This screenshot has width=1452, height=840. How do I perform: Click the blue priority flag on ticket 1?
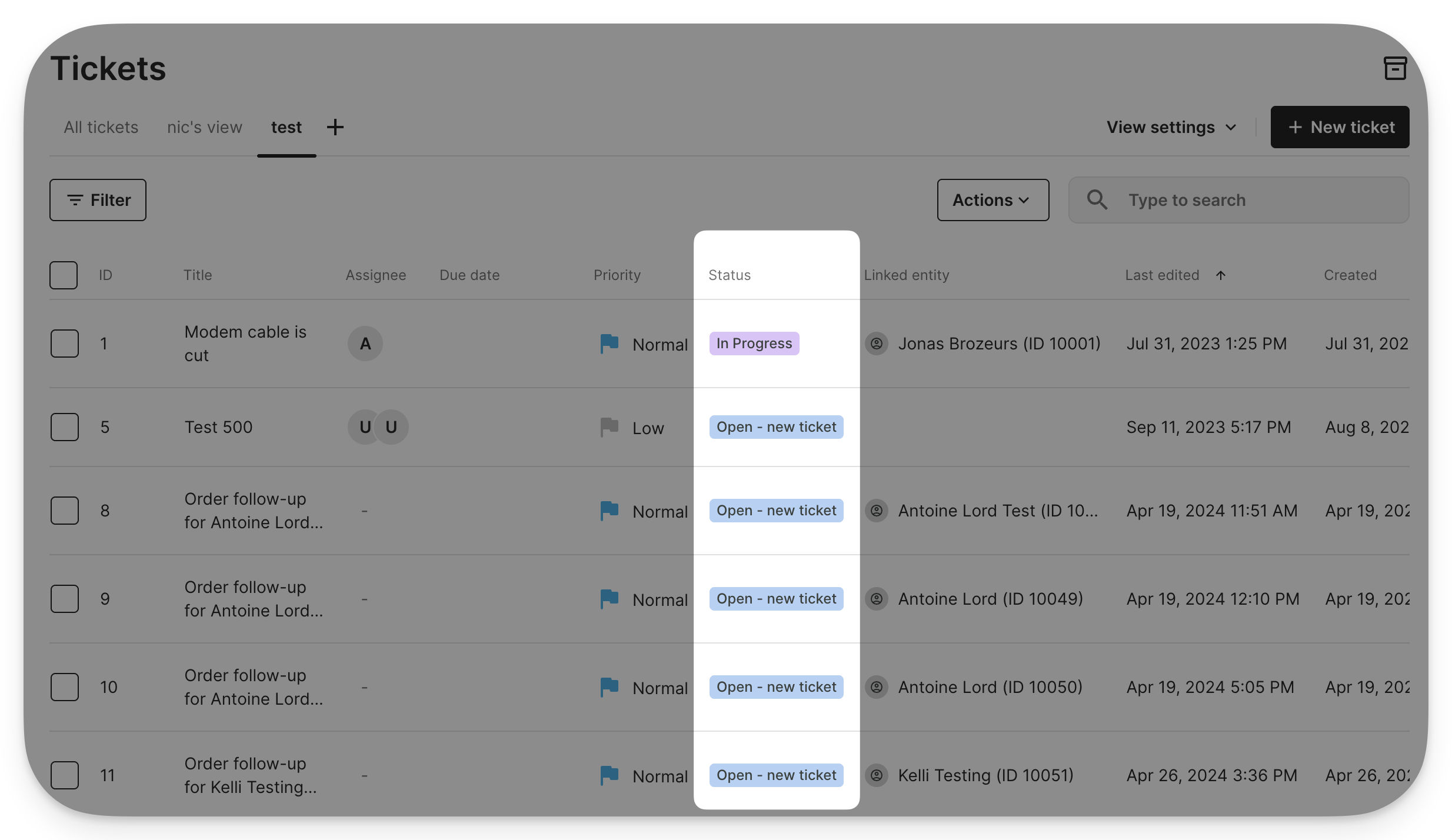609,344
